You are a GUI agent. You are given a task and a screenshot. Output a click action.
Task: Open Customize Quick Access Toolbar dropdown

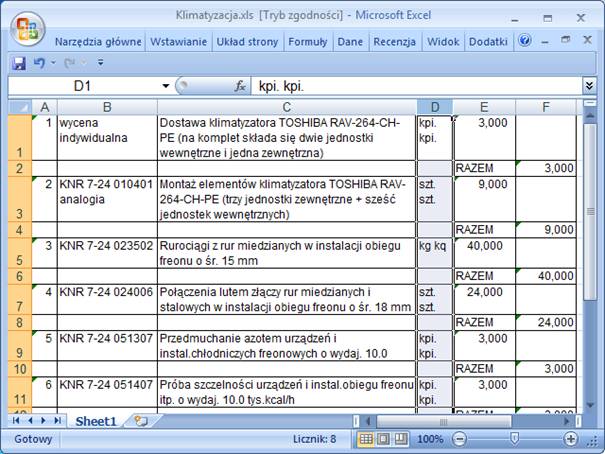point(100,62)
